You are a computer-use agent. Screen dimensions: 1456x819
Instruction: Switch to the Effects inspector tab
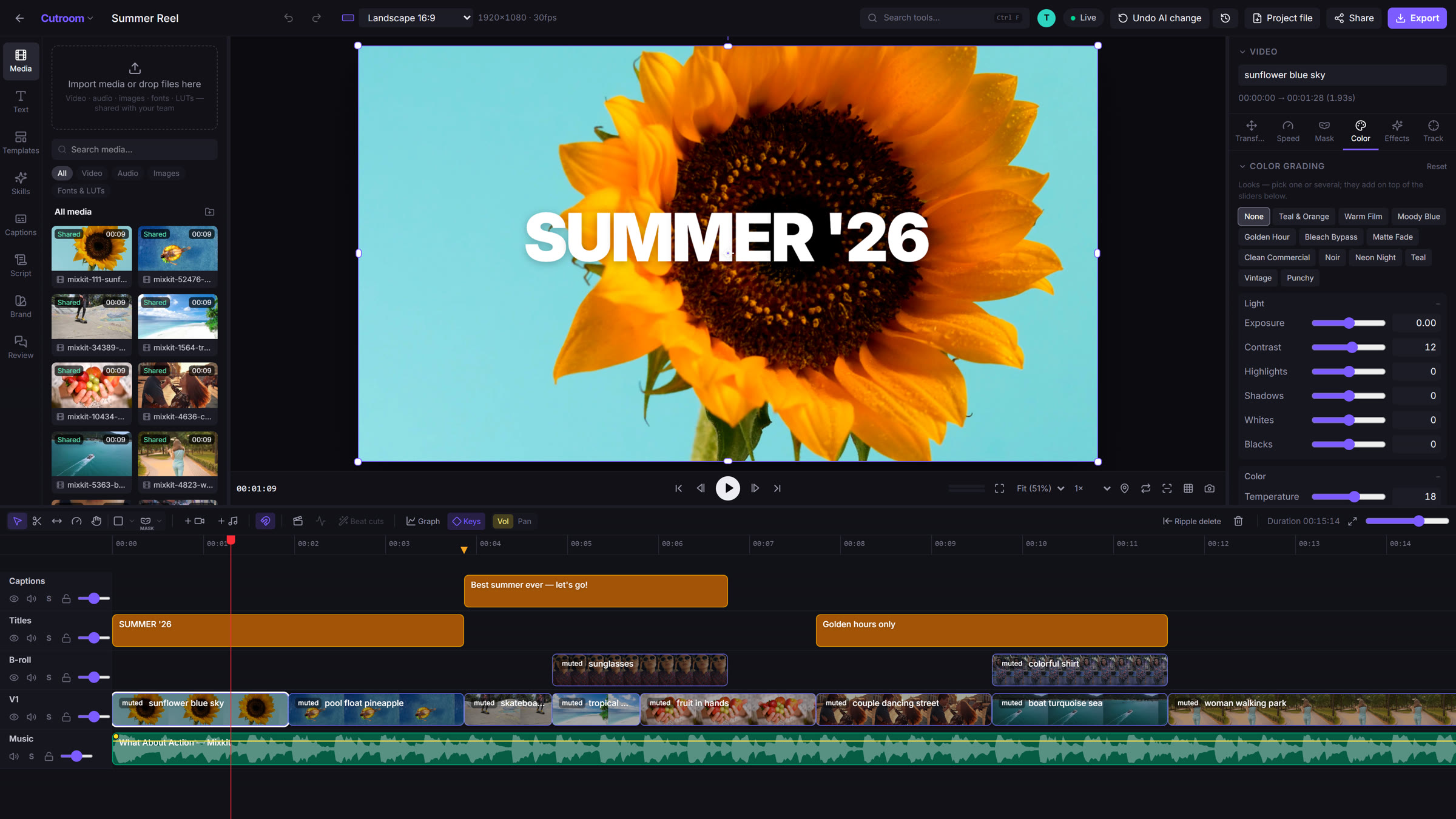point(1397,131)
